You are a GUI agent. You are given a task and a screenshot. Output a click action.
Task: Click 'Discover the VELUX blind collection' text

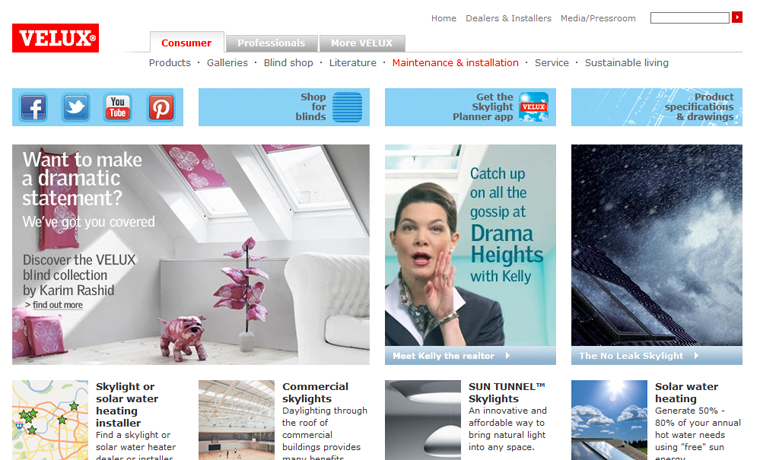point(79,275)
